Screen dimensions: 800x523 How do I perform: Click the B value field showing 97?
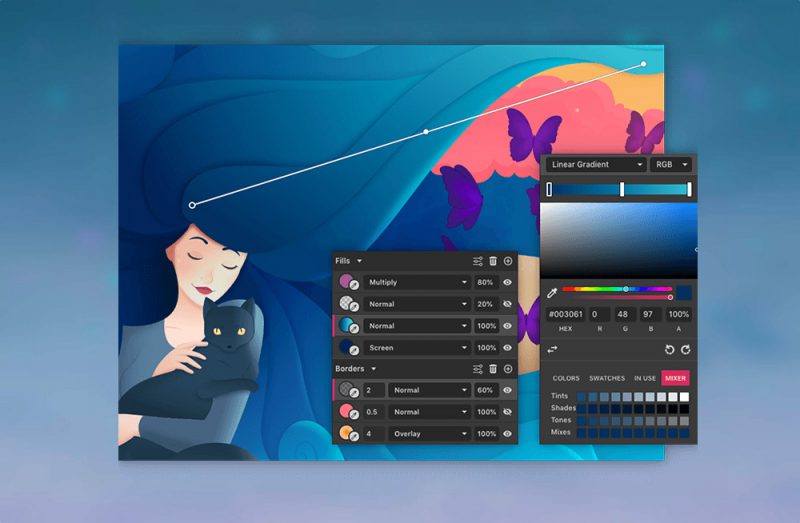click(x=651, y=314)
